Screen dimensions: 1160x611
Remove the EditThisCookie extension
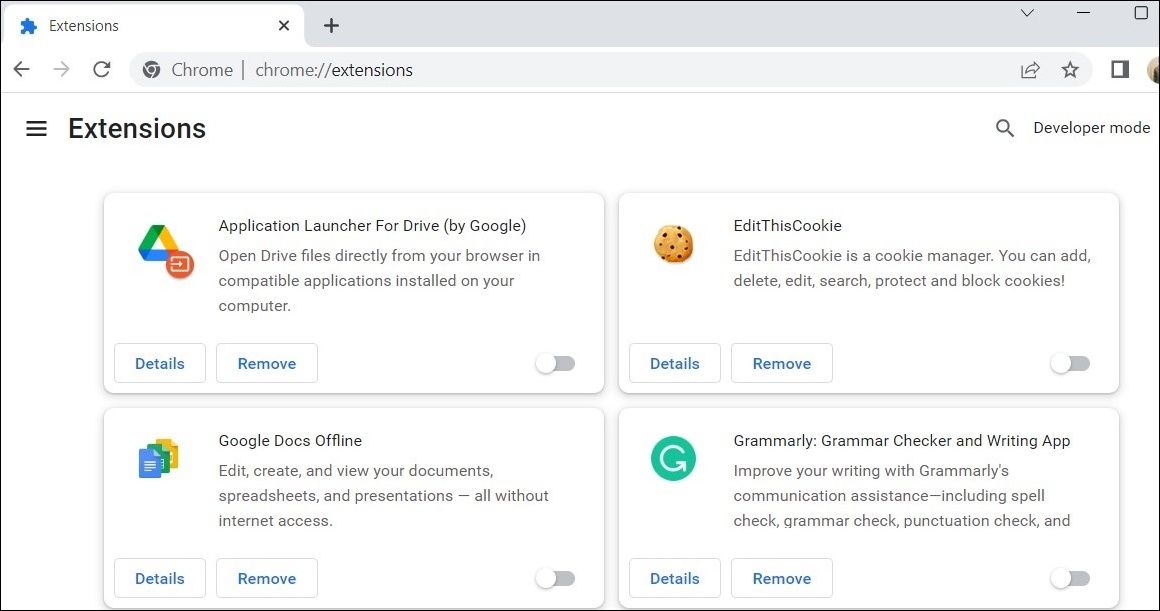click(x=781, y=363)
